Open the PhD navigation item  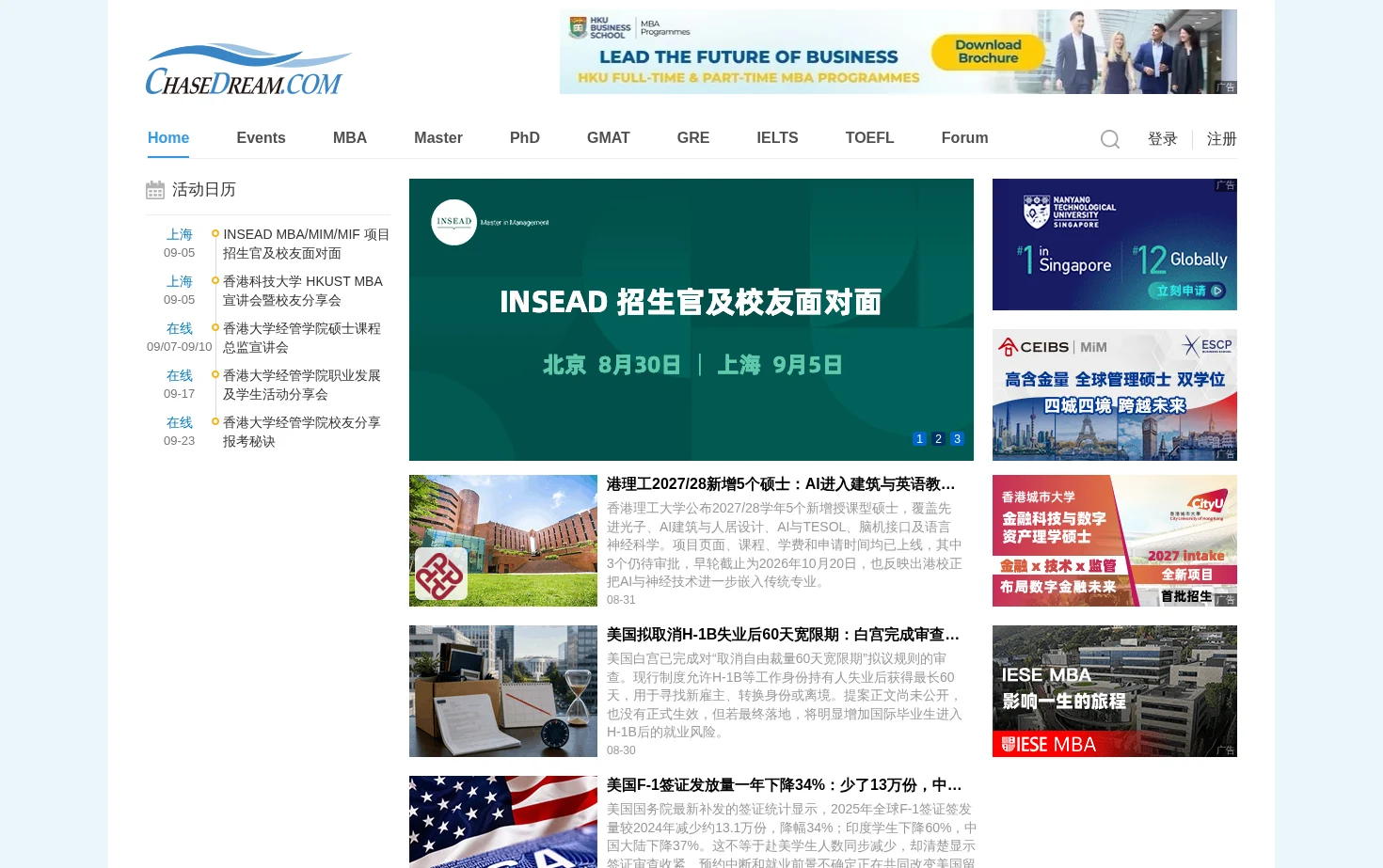click(525, 137)
